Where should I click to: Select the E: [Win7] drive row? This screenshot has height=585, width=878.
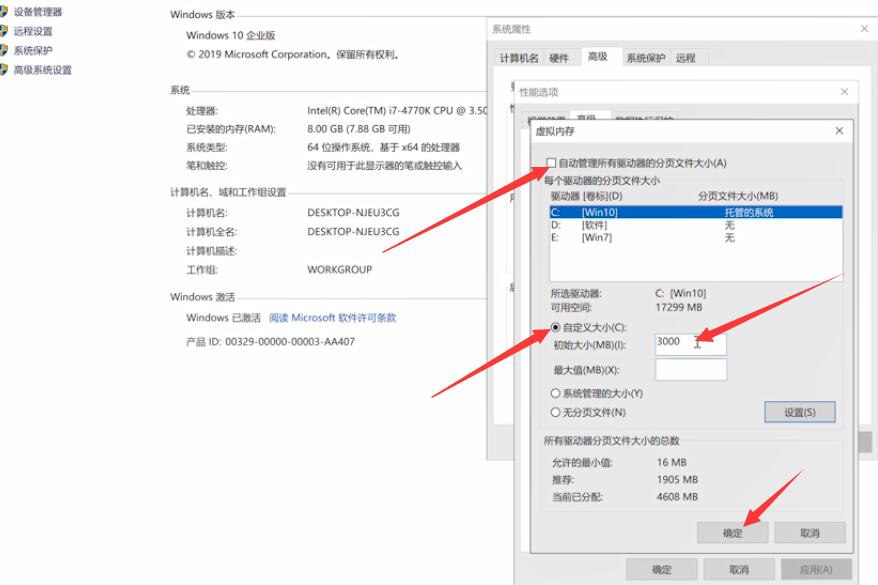[x=696, y=238]
